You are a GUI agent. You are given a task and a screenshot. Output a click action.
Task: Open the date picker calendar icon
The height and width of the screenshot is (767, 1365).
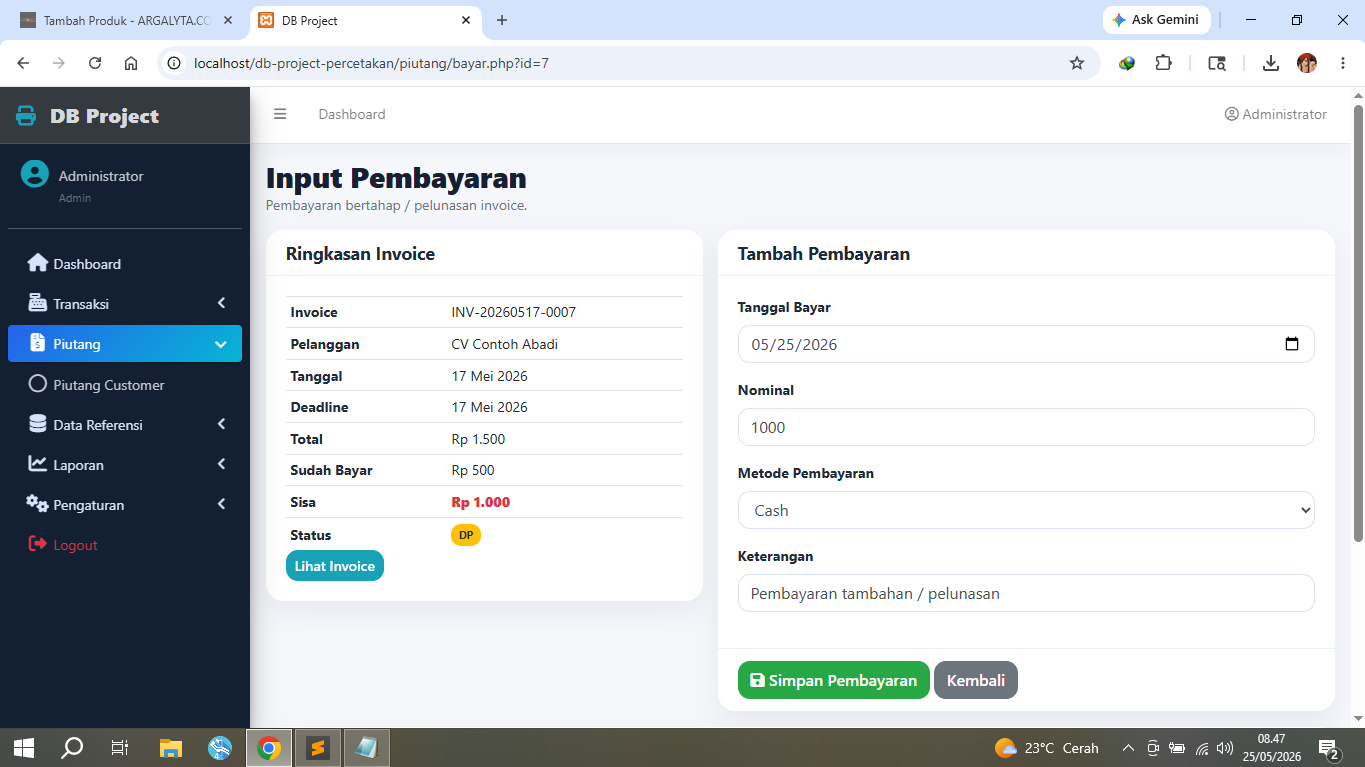[1292, 344]
